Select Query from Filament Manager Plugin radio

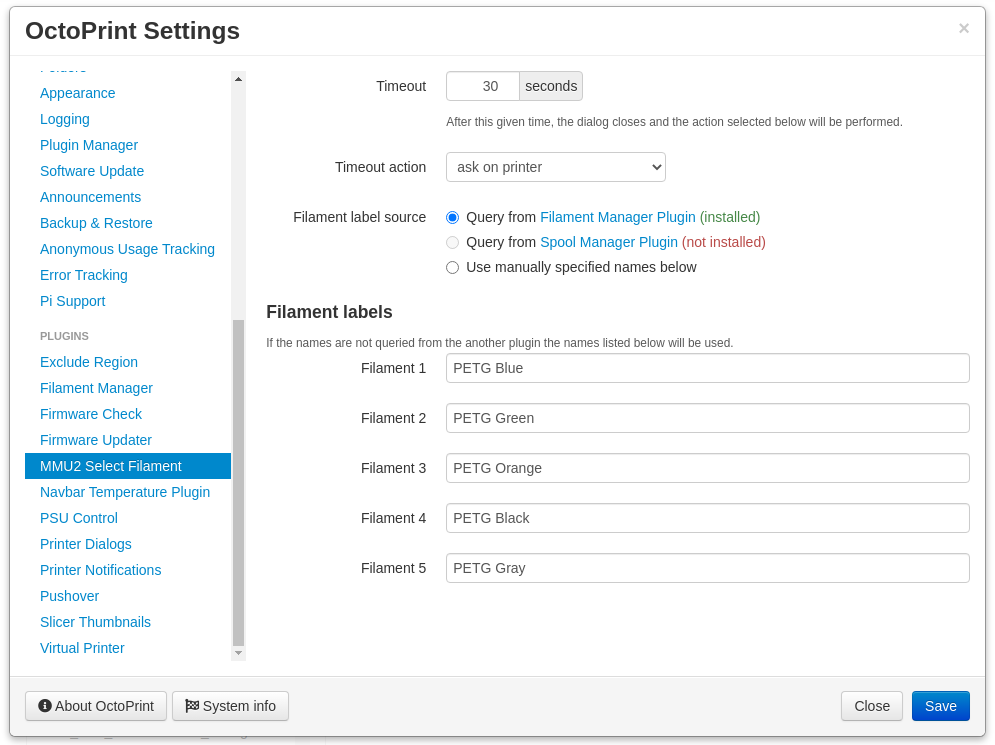(x=452, y=218)
